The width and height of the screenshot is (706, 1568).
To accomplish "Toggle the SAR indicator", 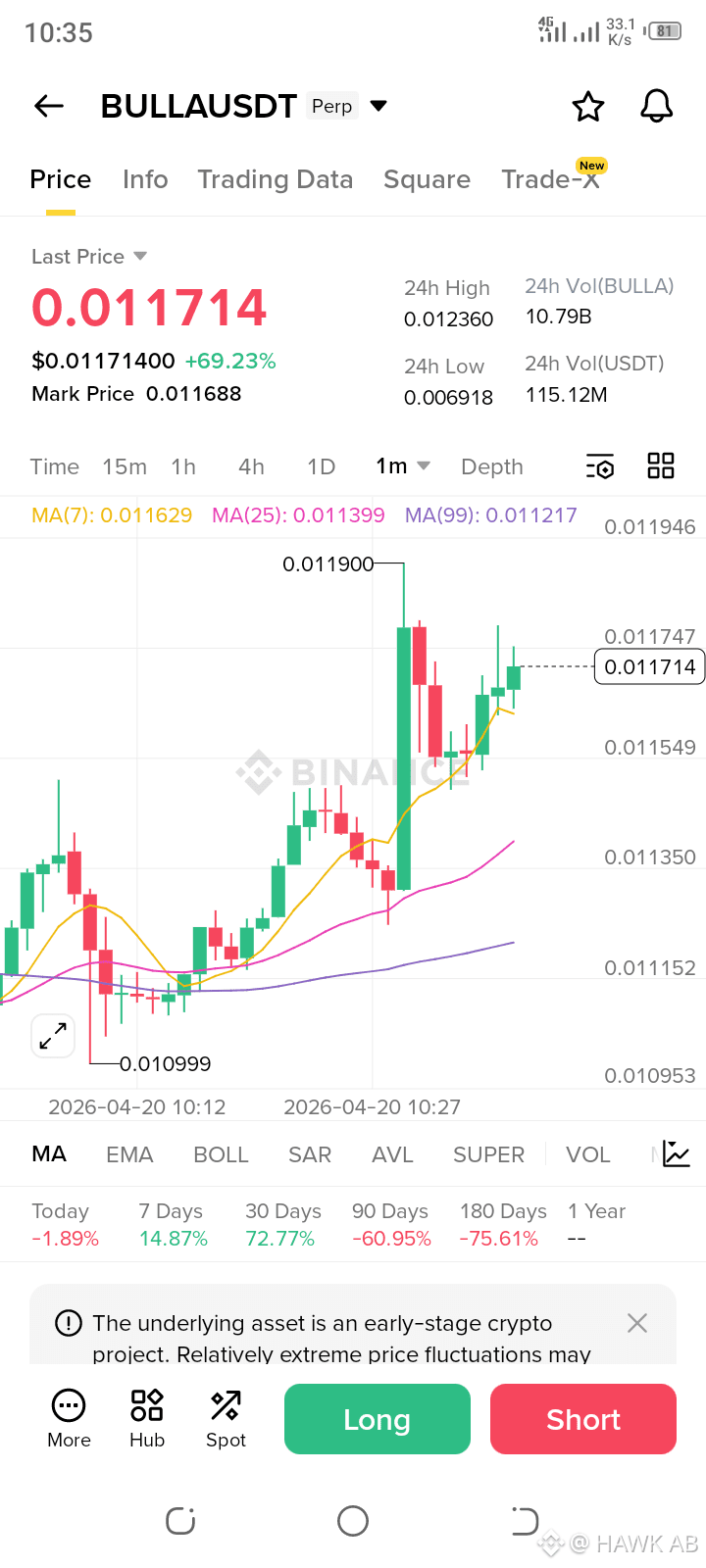I will 310,1154.
